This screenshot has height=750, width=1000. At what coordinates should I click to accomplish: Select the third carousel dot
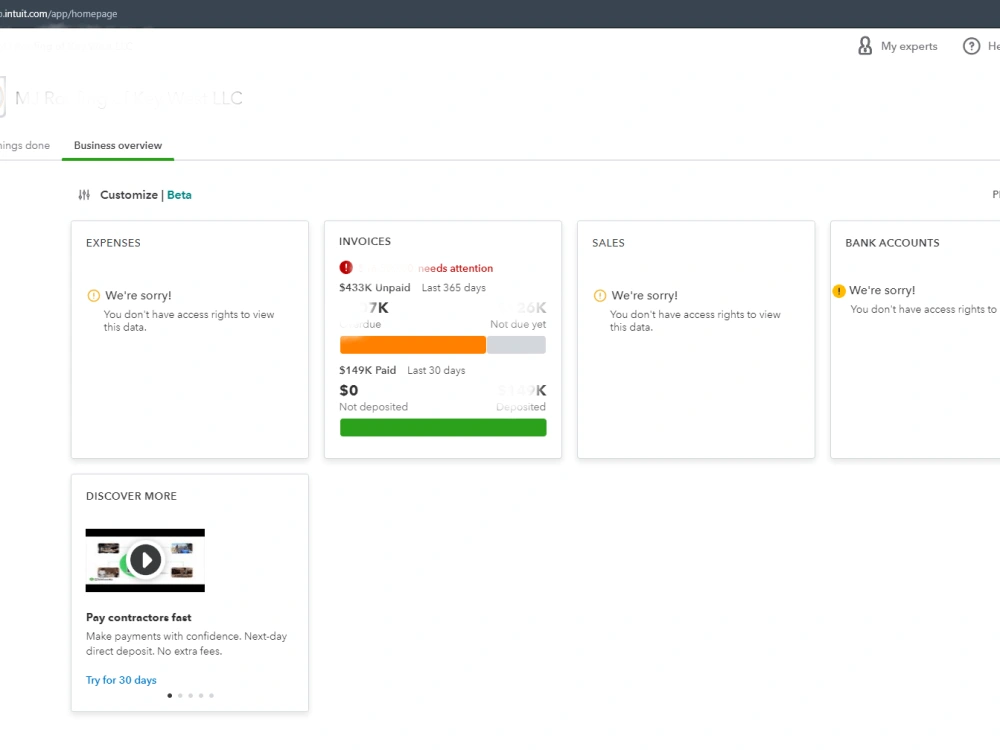tap(191, 696)
